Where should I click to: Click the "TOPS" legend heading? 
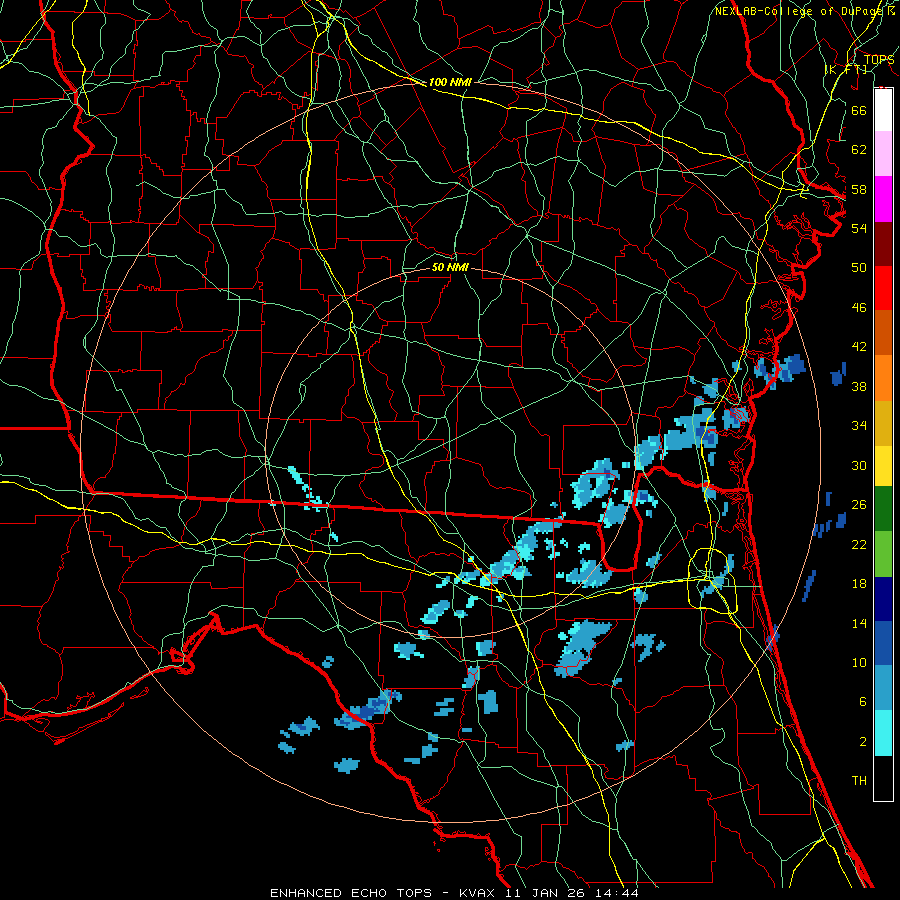879,59
